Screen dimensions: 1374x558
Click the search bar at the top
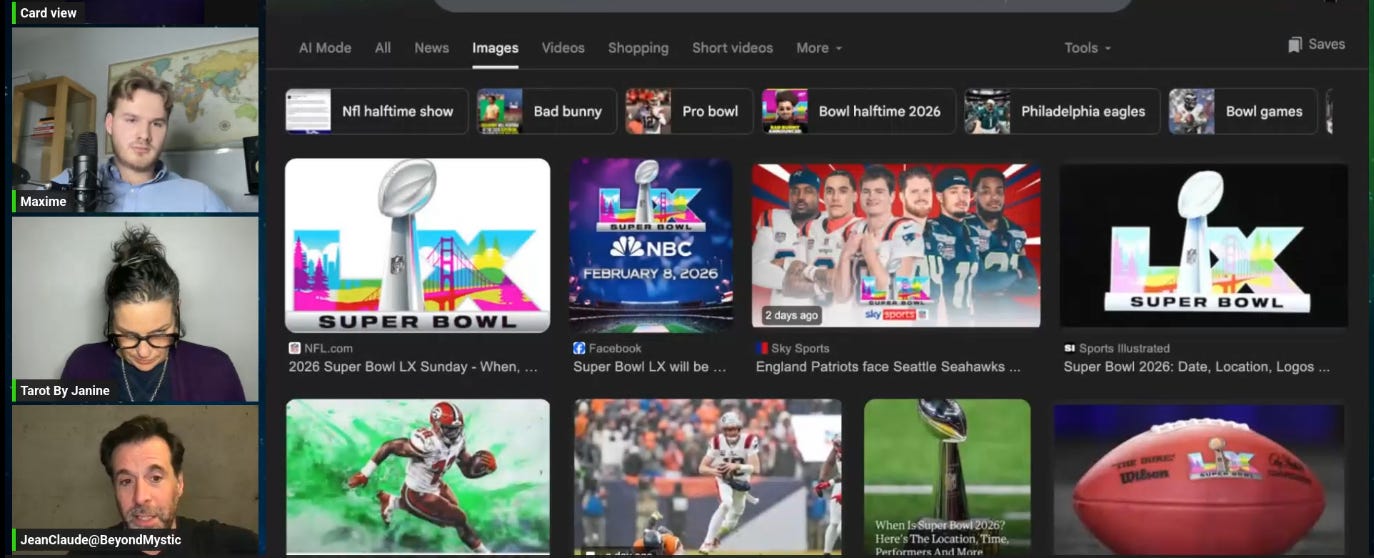(783, 5)
